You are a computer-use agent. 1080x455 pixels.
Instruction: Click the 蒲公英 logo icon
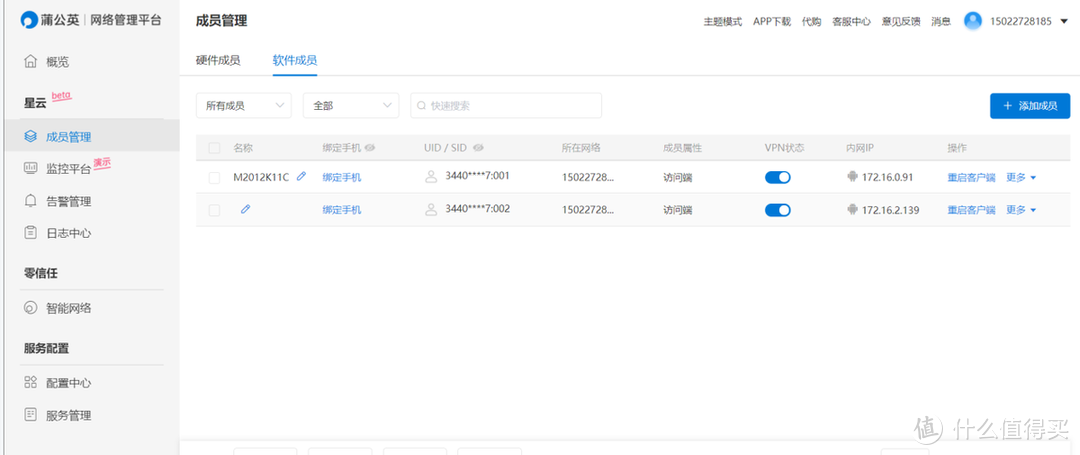(29, 20)
